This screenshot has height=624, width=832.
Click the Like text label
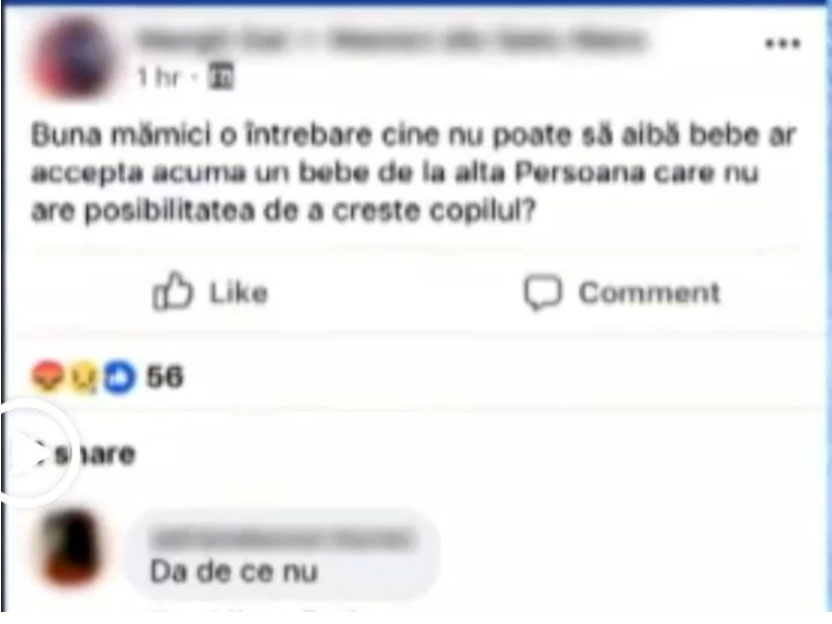(239, 293)
